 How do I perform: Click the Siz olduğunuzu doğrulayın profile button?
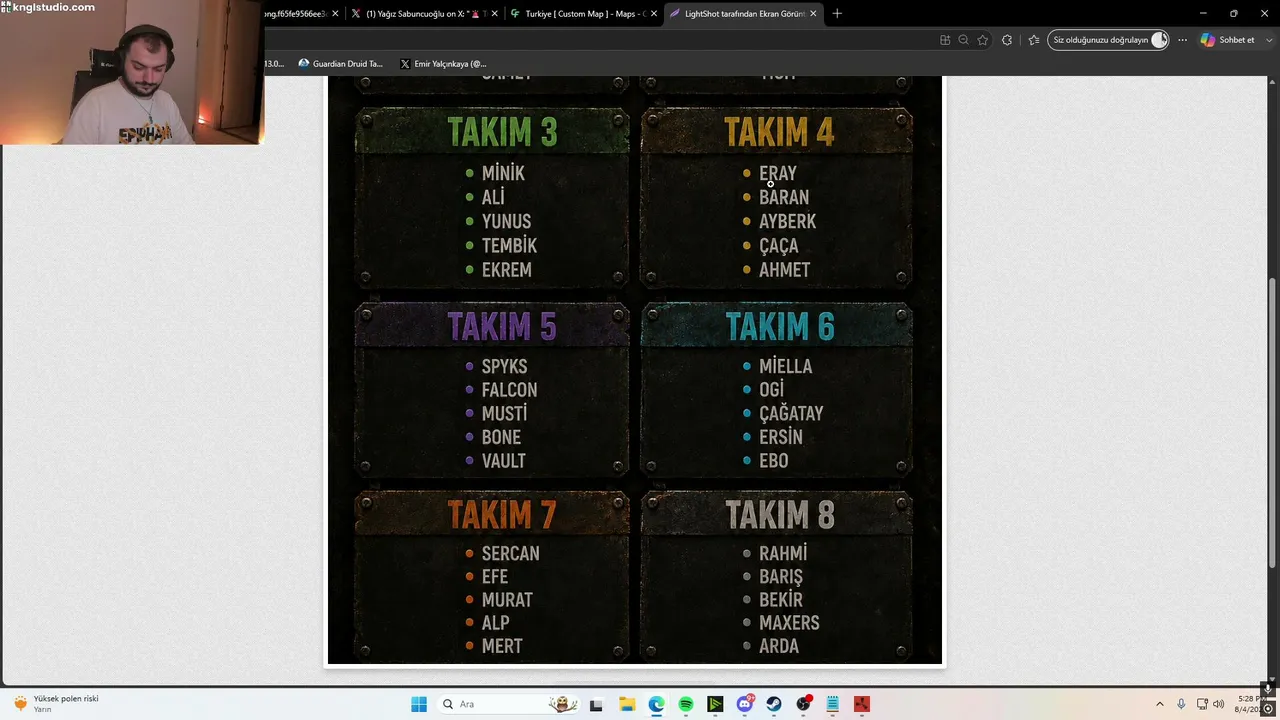[1109, 40]
